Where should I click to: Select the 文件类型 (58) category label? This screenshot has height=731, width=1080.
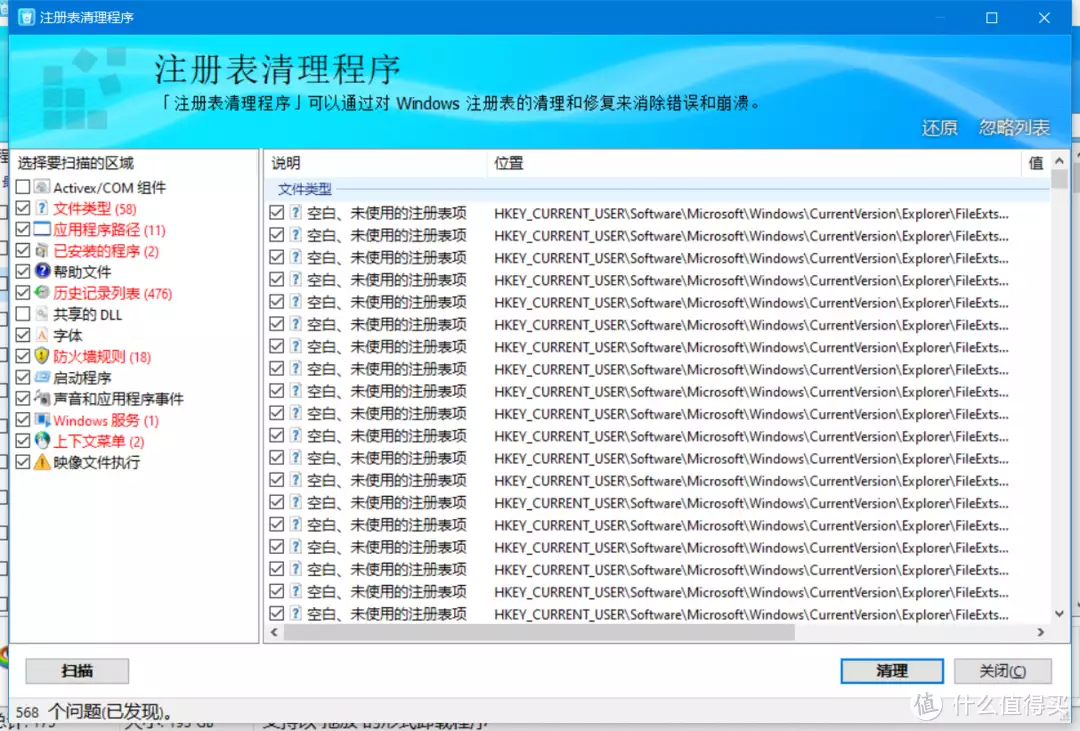pos(94,208)
